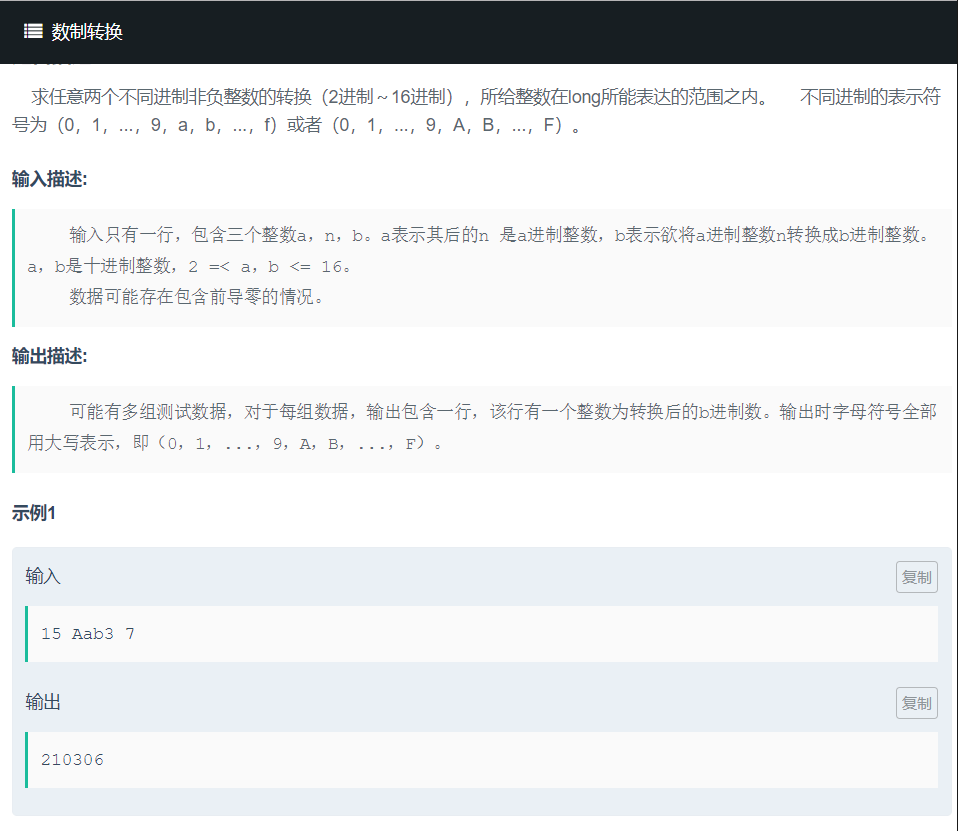Click the line 数据可能存在包含前导零的情况。
The image size is (958, 831).
coord(196,297)
